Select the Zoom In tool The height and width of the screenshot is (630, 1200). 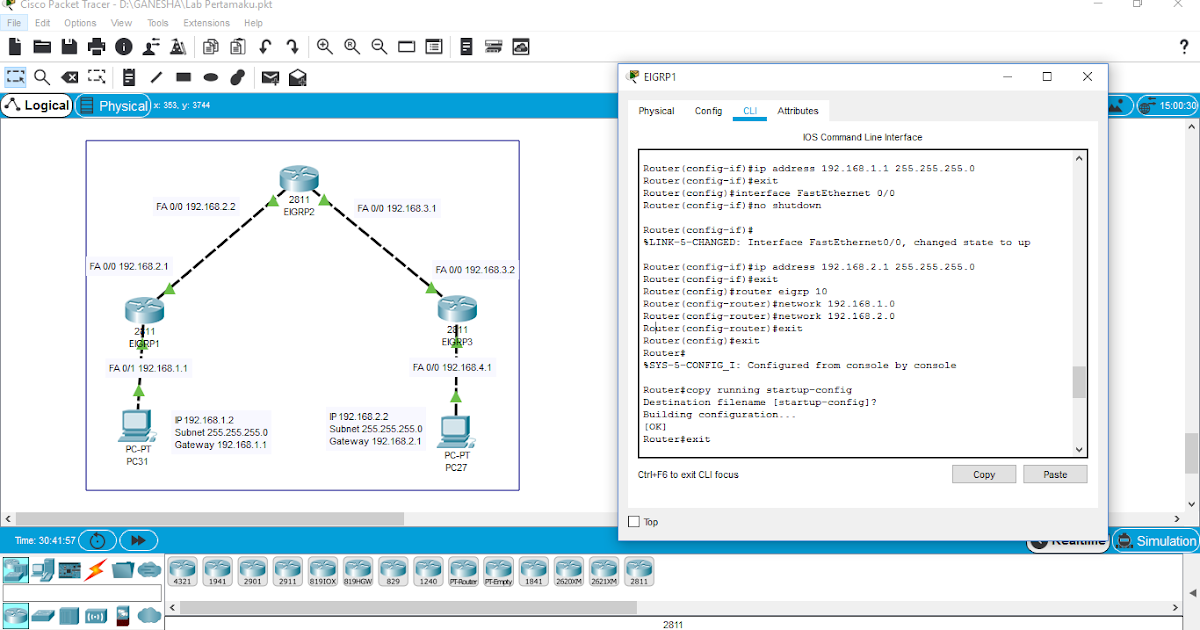pos(325,46)
